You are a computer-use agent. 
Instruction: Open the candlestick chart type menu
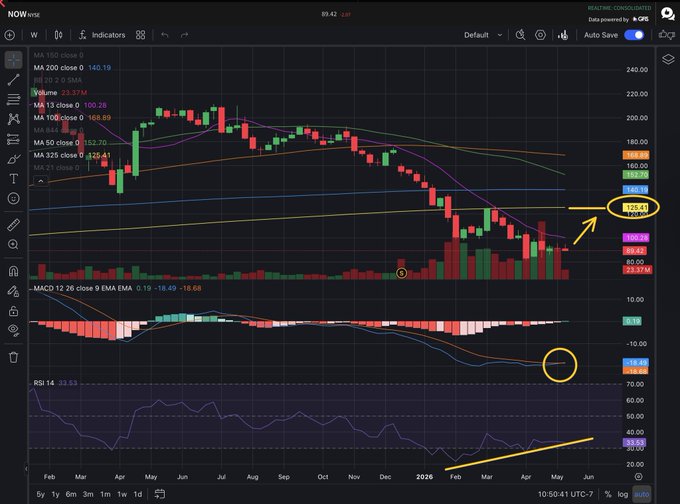58,35
